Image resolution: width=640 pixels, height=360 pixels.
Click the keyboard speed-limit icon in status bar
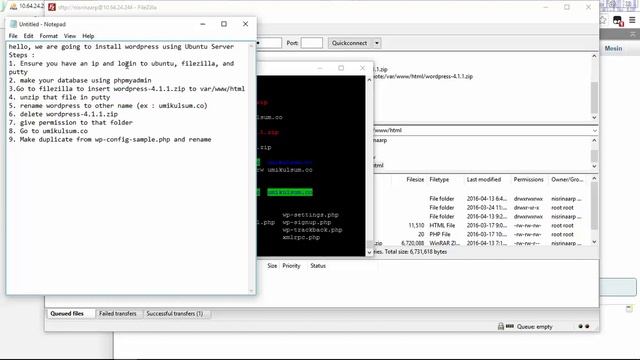pos(510,326)
